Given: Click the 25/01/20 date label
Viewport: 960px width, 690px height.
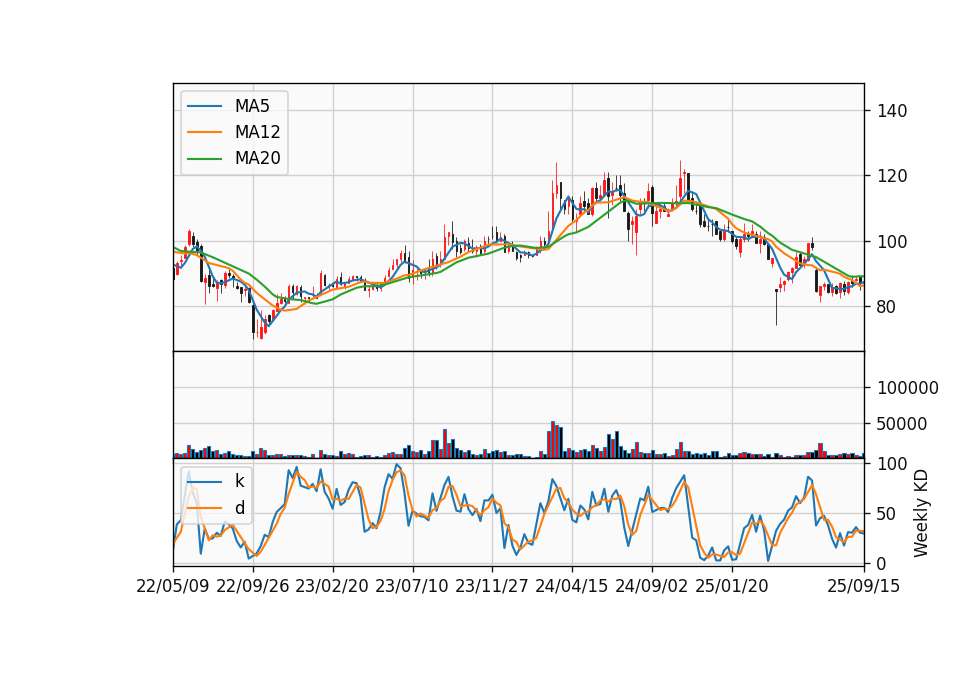Looking at the screenshot, I should click(x=732, y=587).
